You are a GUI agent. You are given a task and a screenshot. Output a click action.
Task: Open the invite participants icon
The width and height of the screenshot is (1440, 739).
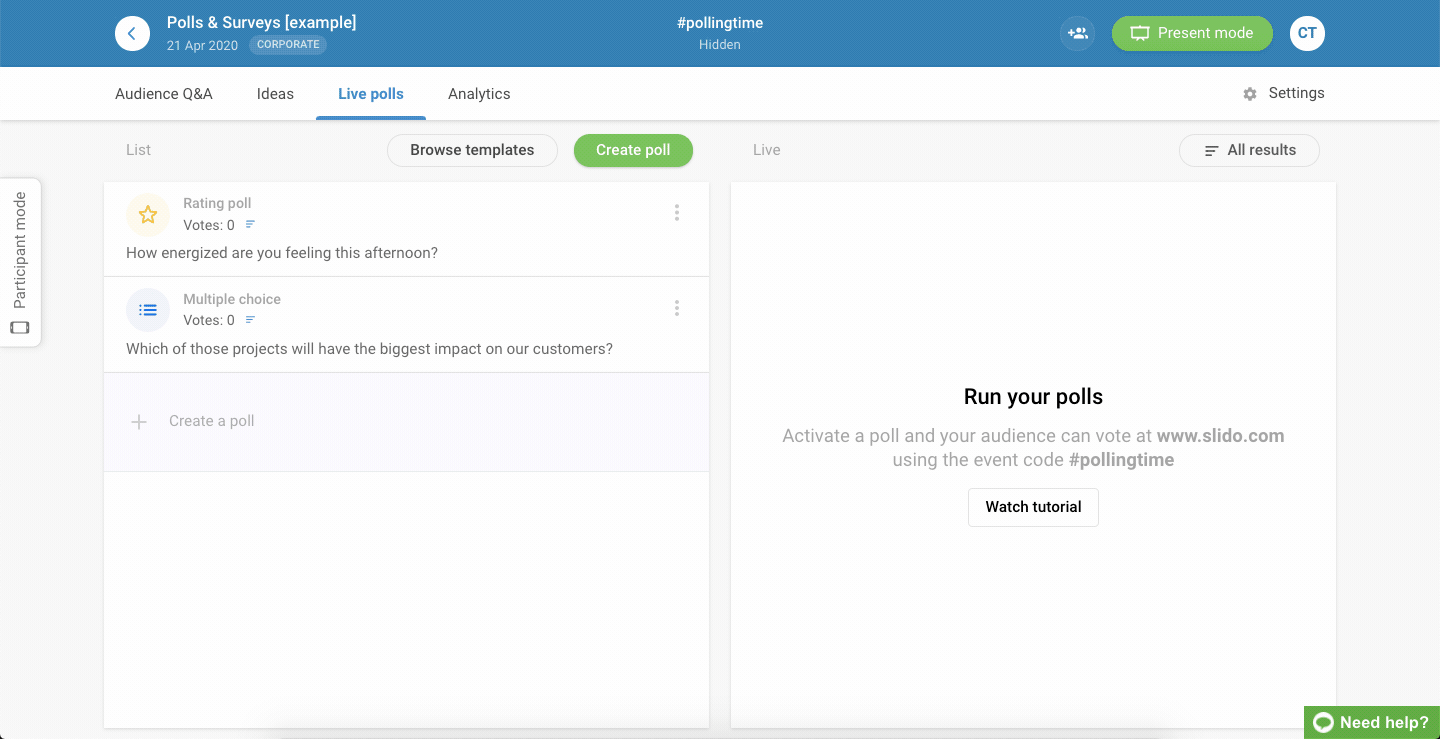coord(1077,33)
